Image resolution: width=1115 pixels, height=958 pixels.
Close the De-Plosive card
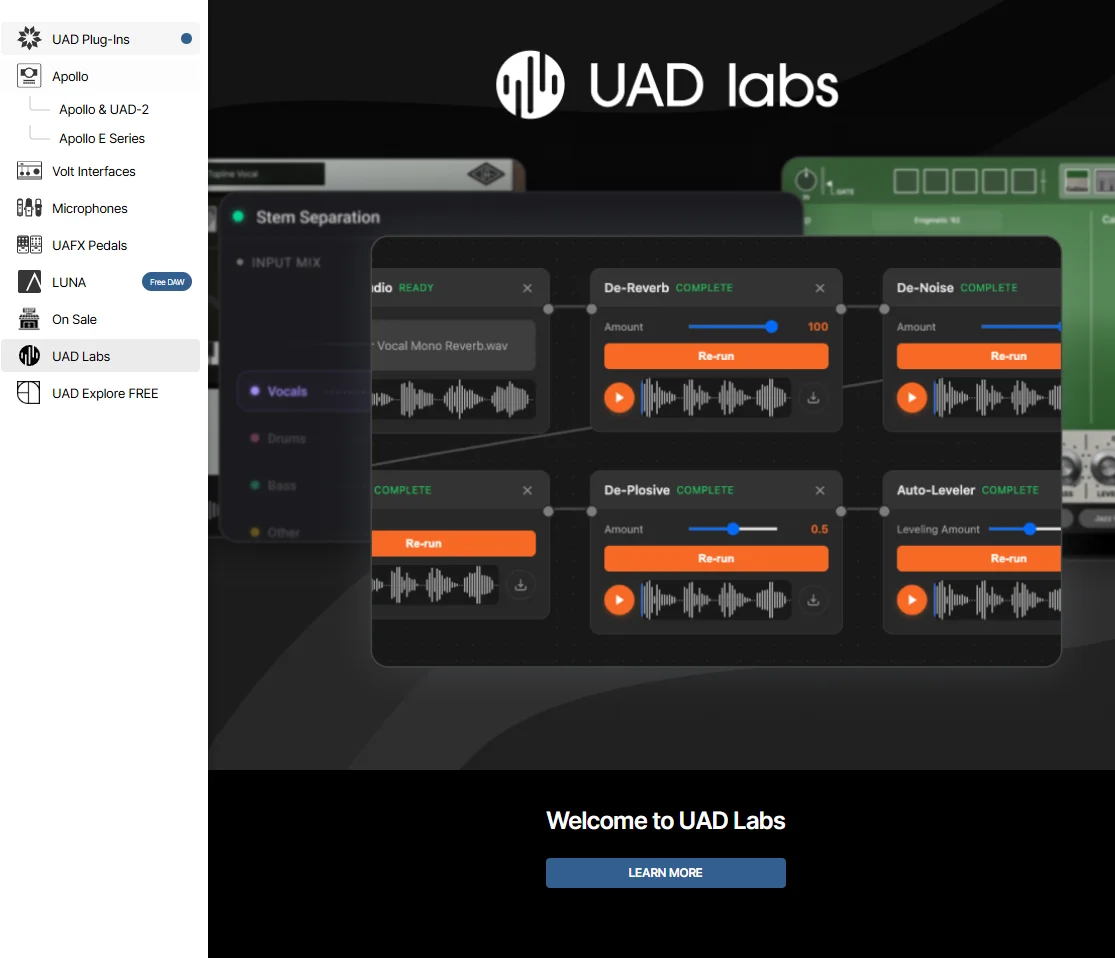pos(820,491)
